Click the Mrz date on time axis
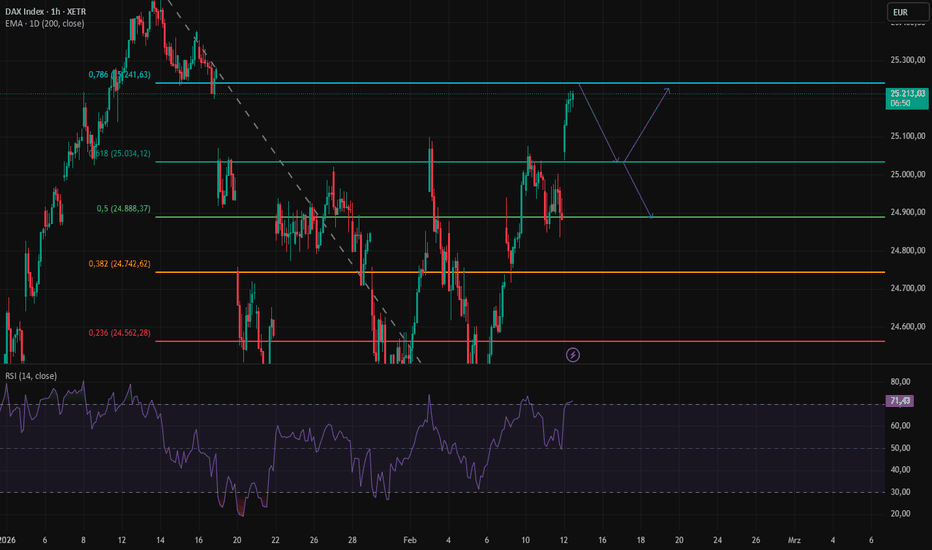Viewport: 932px width, 550px height. (x=794, y=540)
